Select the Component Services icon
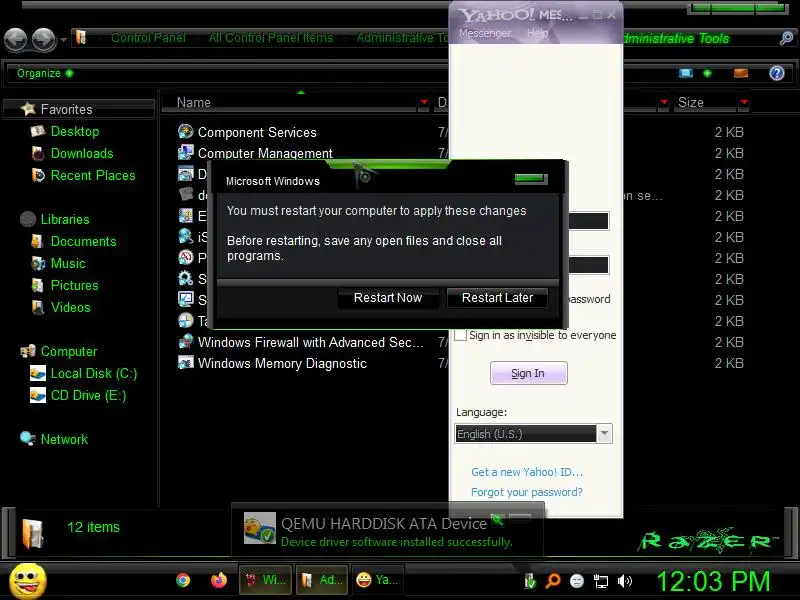800x600 pixels. (186, 132)
